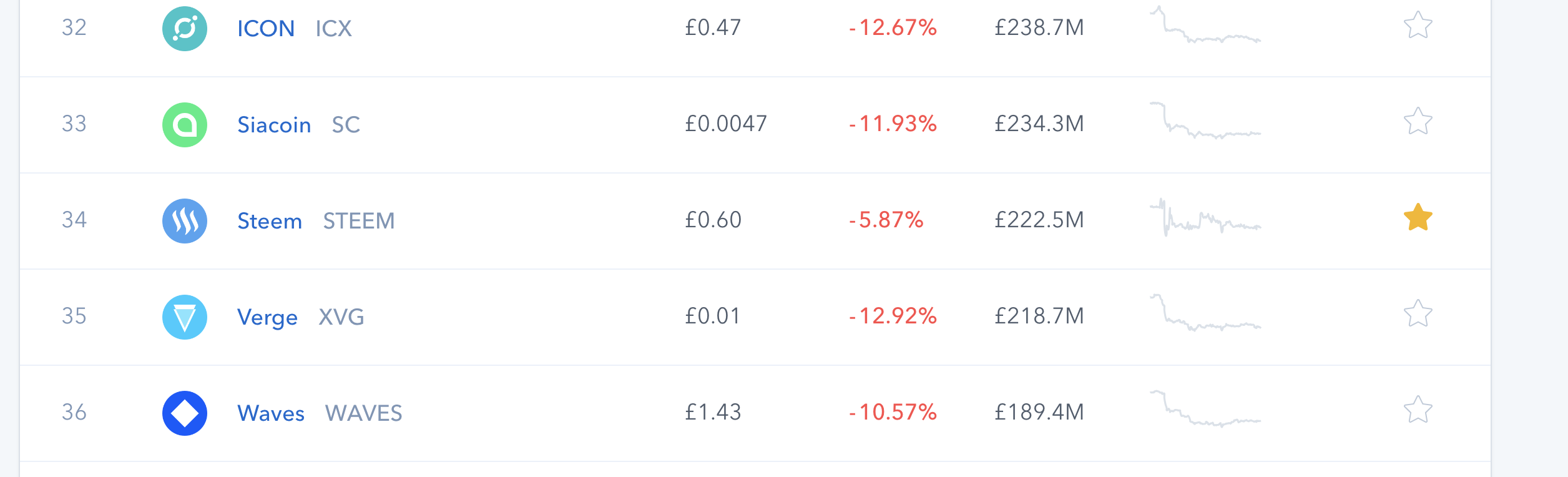Remove Steem from favorites
Screen dimensions: 1568x477
point(1418,218)
